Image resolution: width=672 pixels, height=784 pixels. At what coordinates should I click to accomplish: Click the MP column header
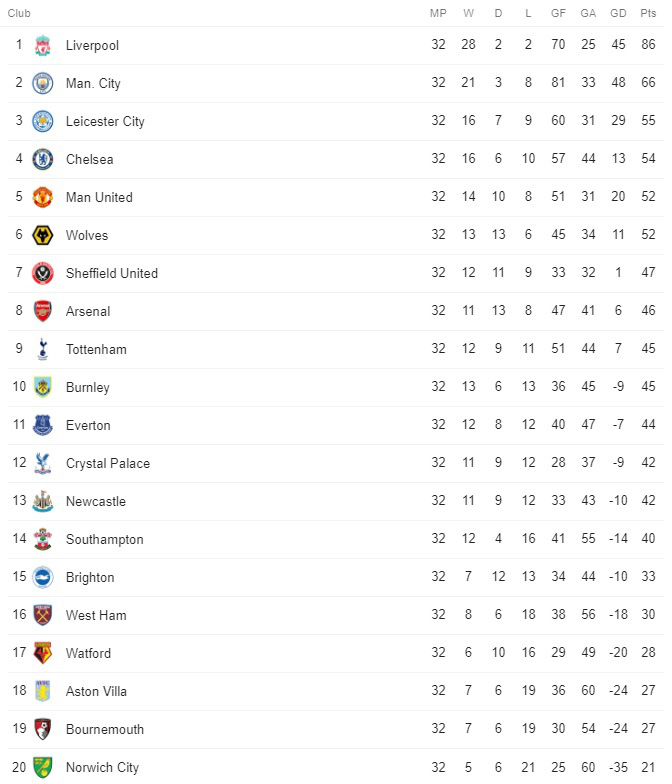(x=438, y=14)
